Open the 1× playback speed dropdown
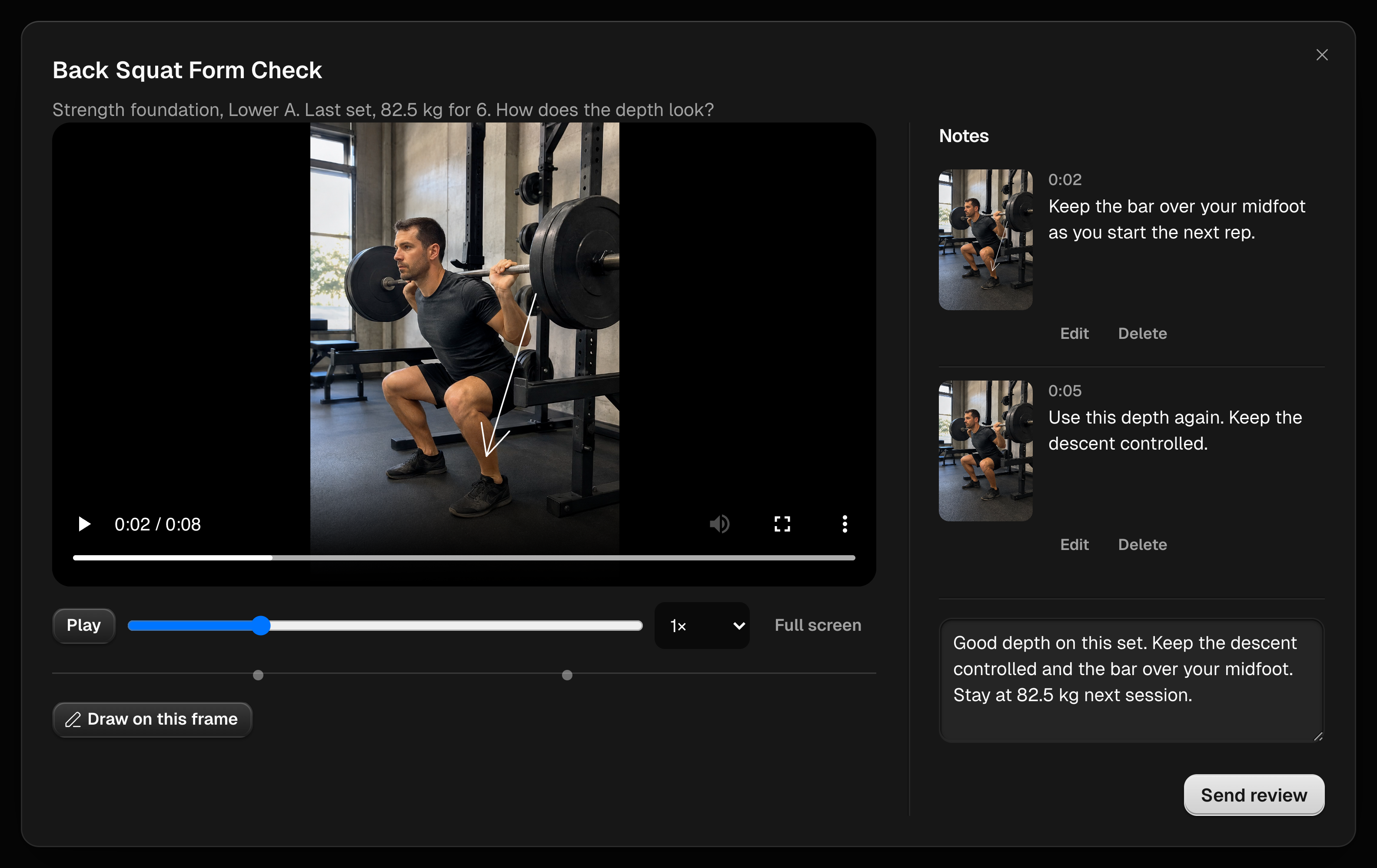This screenshot has height=868, width=1377. (702, 626)
